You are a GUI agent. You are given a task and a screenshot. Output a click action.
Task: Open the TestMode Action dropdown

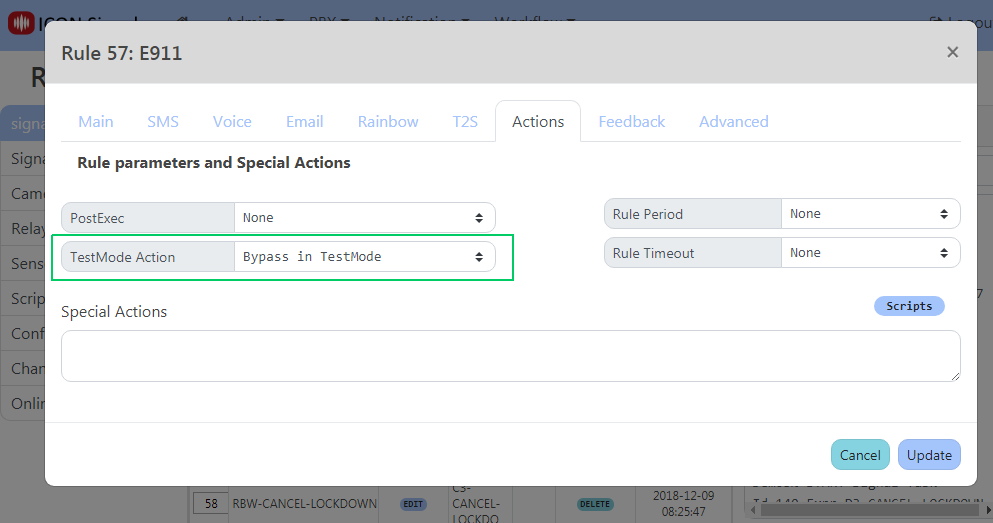tap(364, 257)
